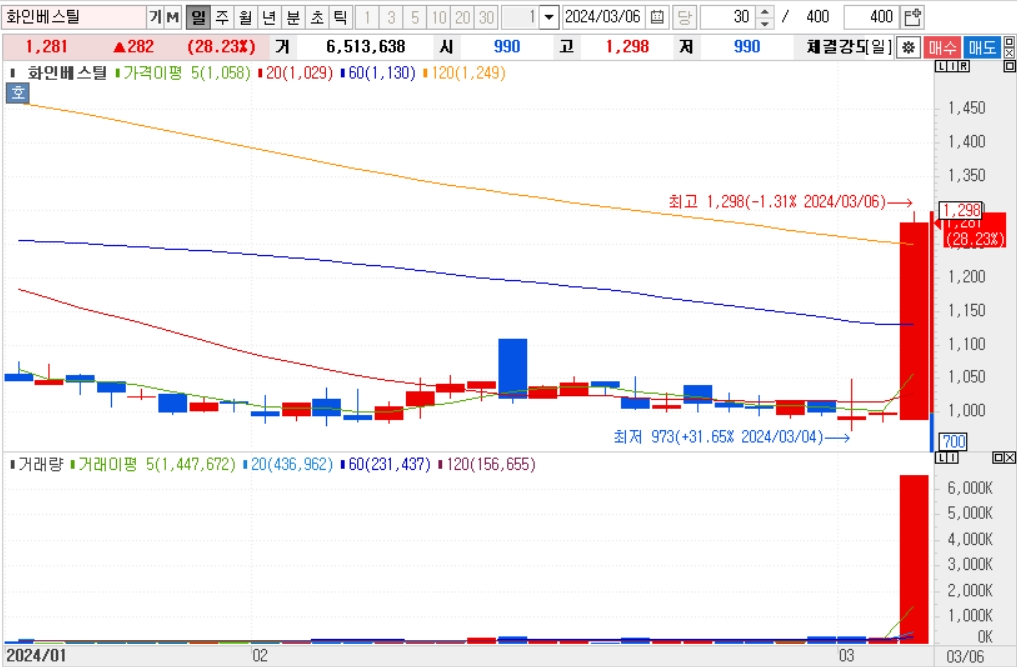Viewport: 1017px width, 667px height.
Task: Switch to minute (분) chart period
Action: coord(292,17)
